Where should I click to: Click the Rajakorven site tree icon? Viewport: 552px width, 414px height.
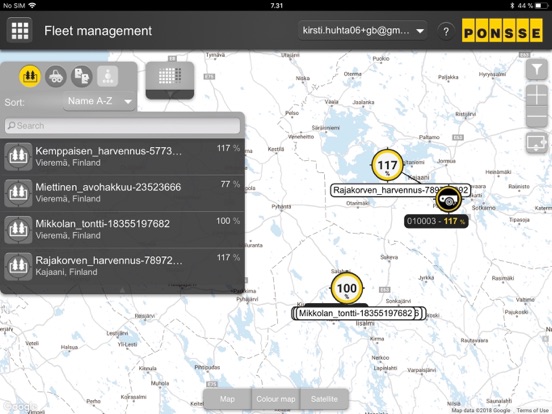point(18,266)
